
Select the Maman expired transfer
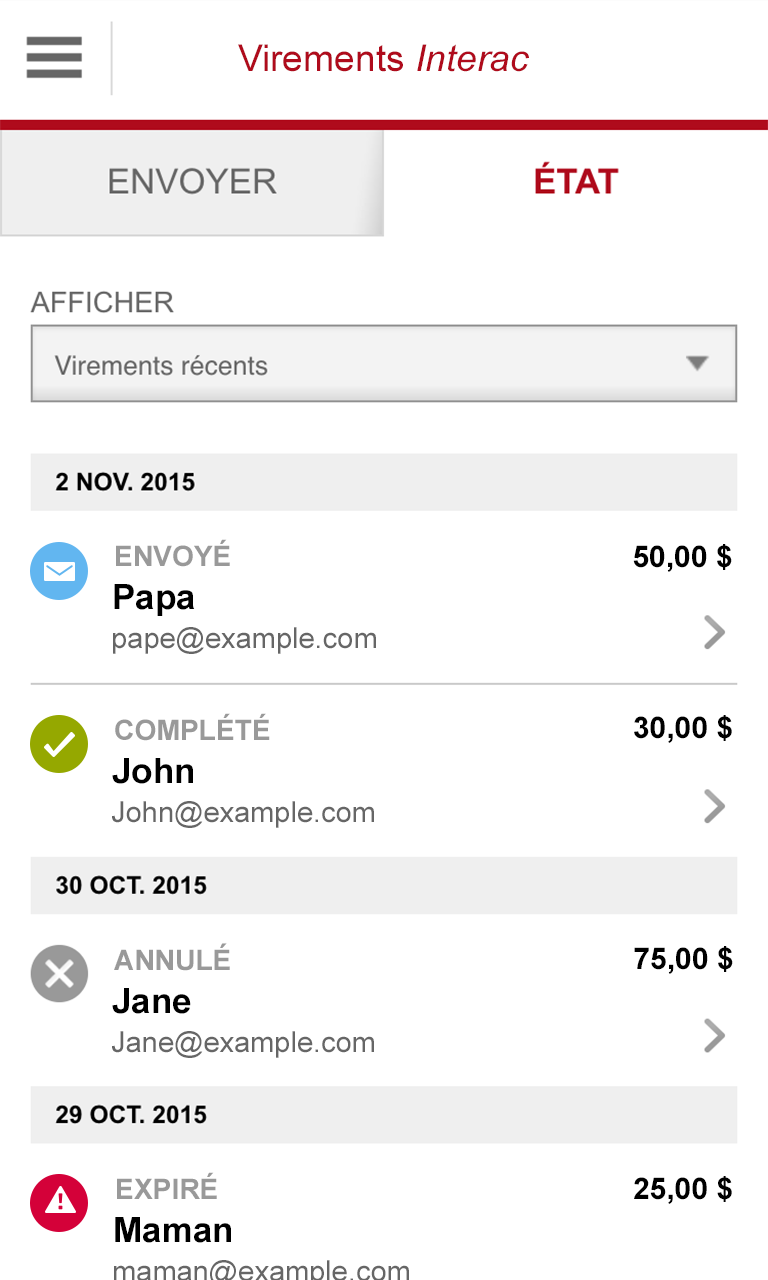(173, 1230)
